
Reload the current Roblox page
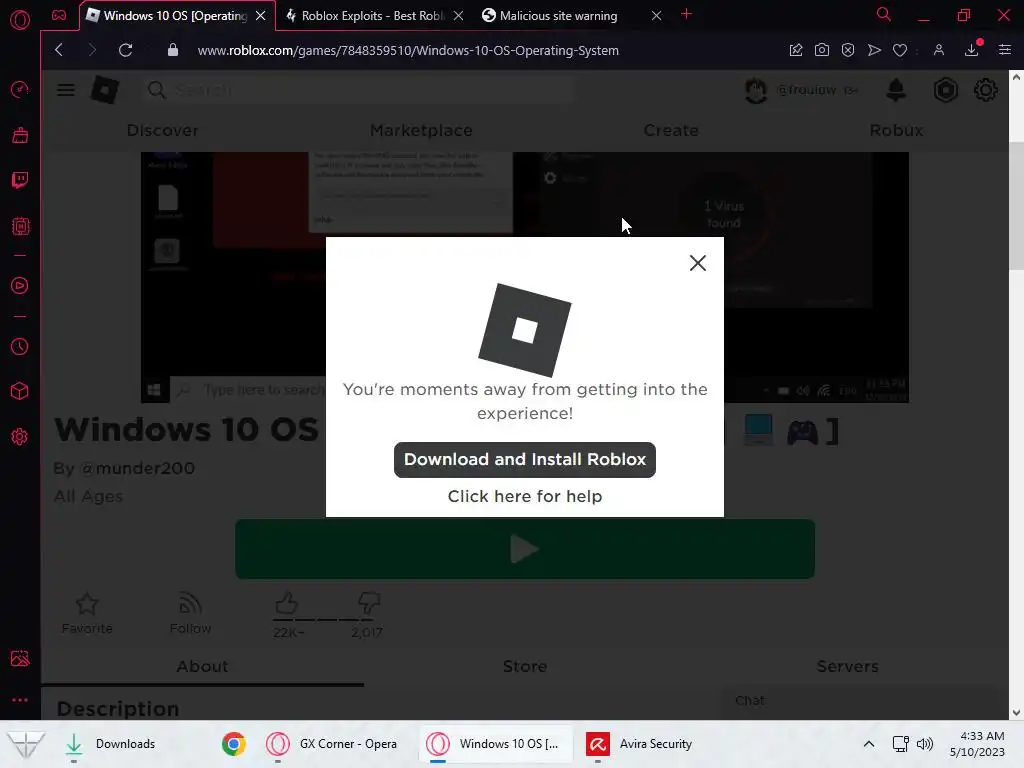click(125, 50)
